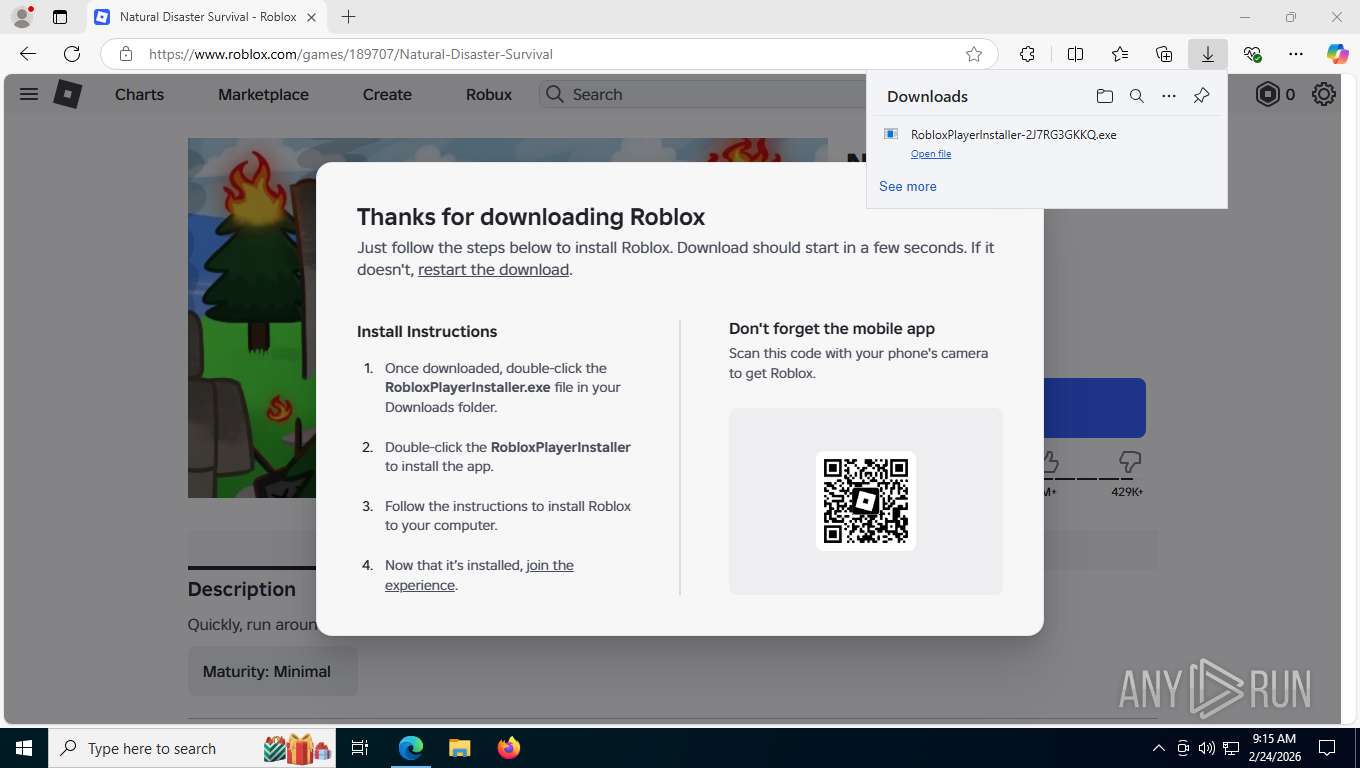Go to Marketplace
This screenshot has width=1360, height=768.
[x=263, y=94]
